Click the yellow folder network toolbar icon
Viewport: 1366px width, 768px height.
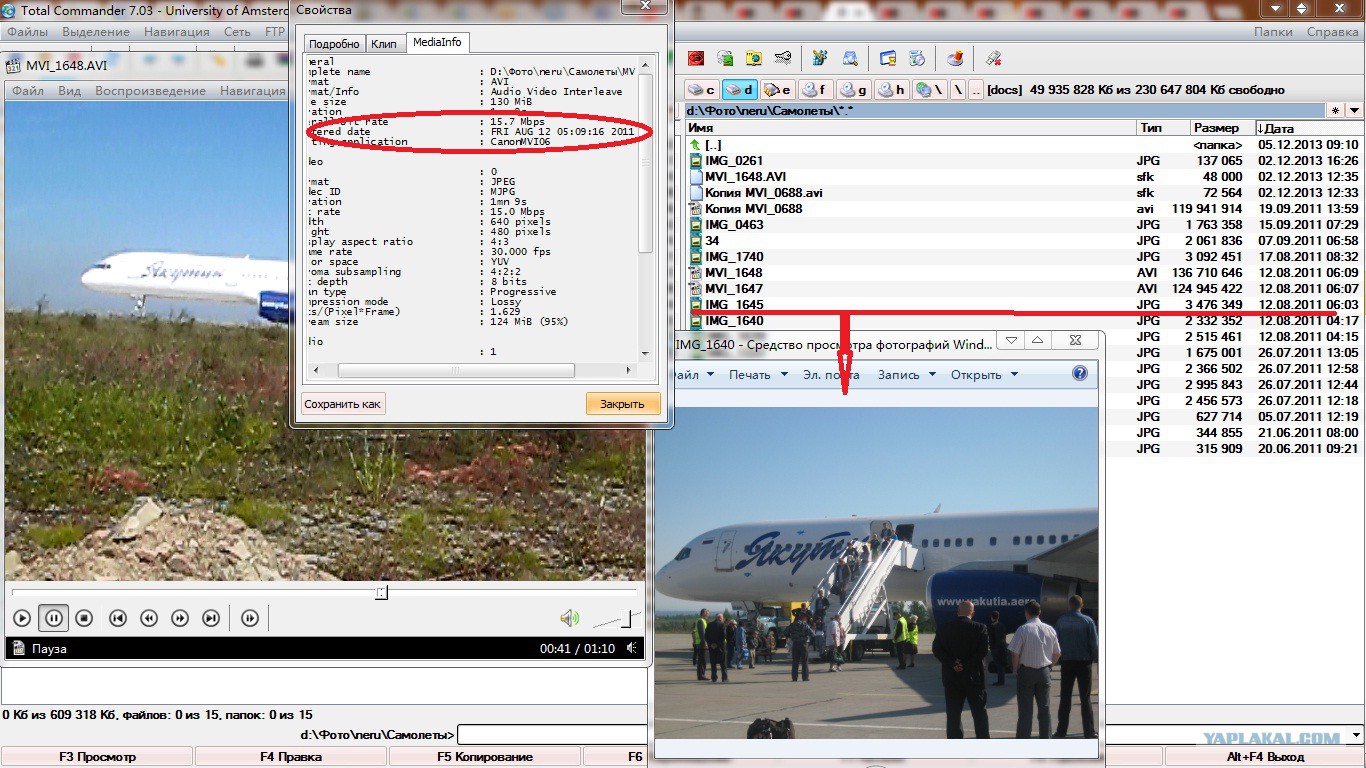(754, 58)
